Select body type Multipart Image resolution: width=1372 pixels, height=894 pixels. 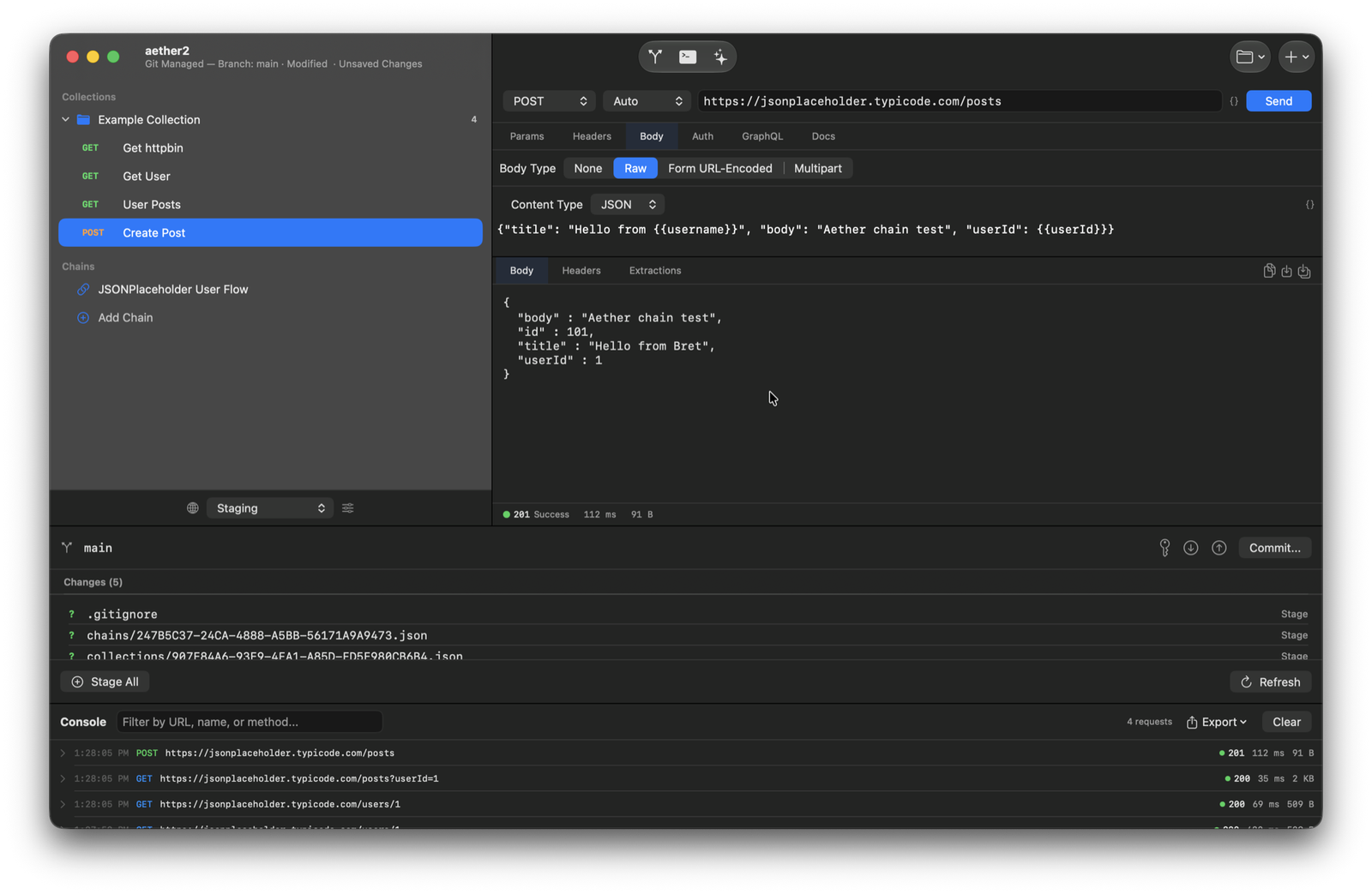point(818,169)
